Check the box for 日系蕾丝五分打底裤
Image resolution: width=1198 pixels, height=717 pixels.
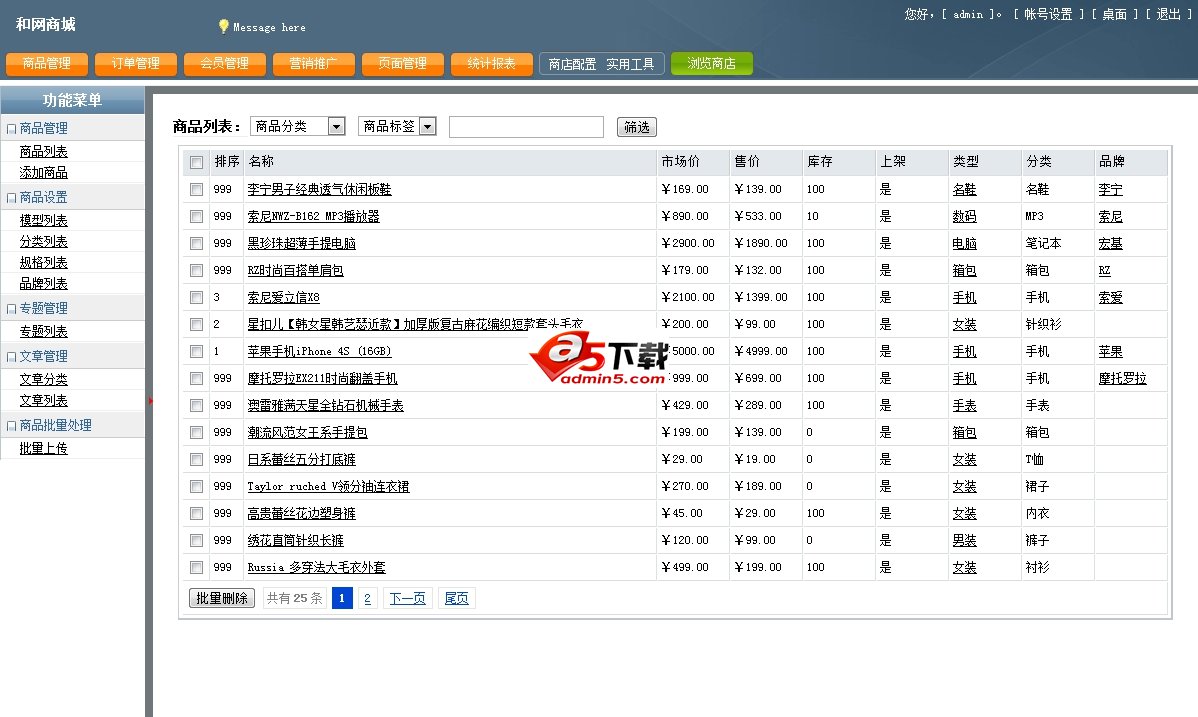(196, 459)
